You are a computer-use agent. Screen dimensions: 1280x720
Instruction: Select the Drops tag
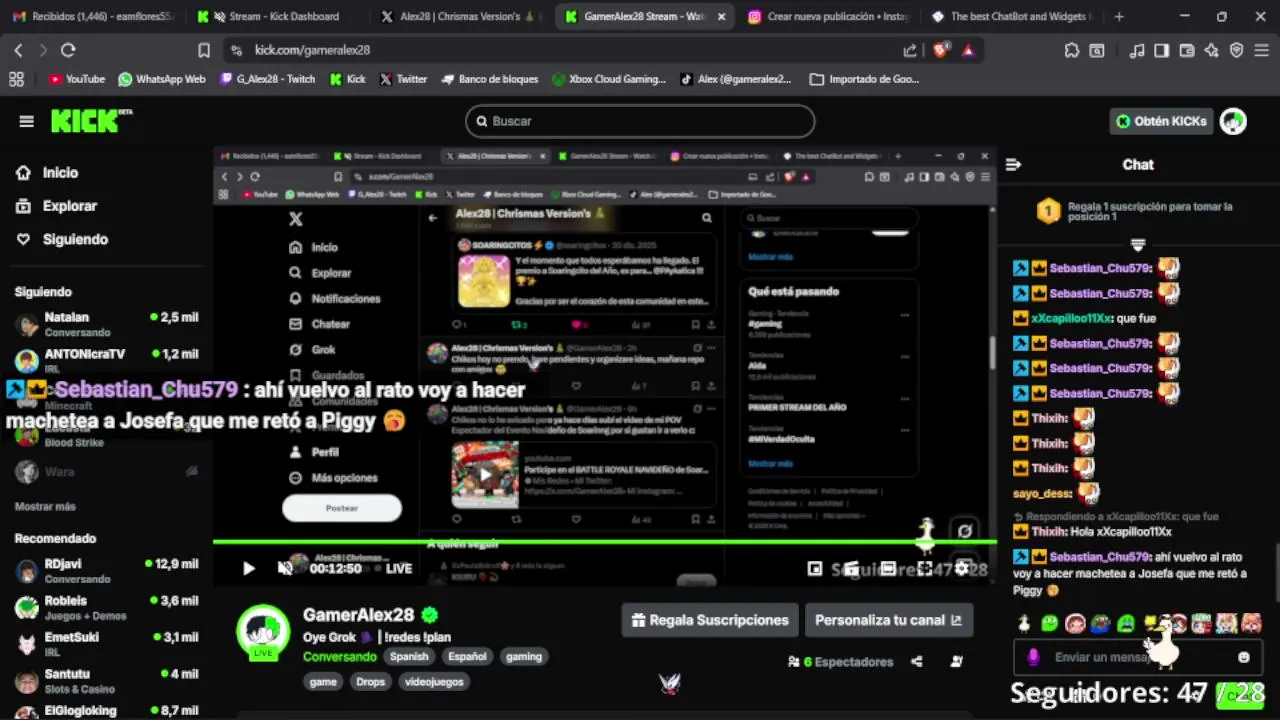coord(370,682)
